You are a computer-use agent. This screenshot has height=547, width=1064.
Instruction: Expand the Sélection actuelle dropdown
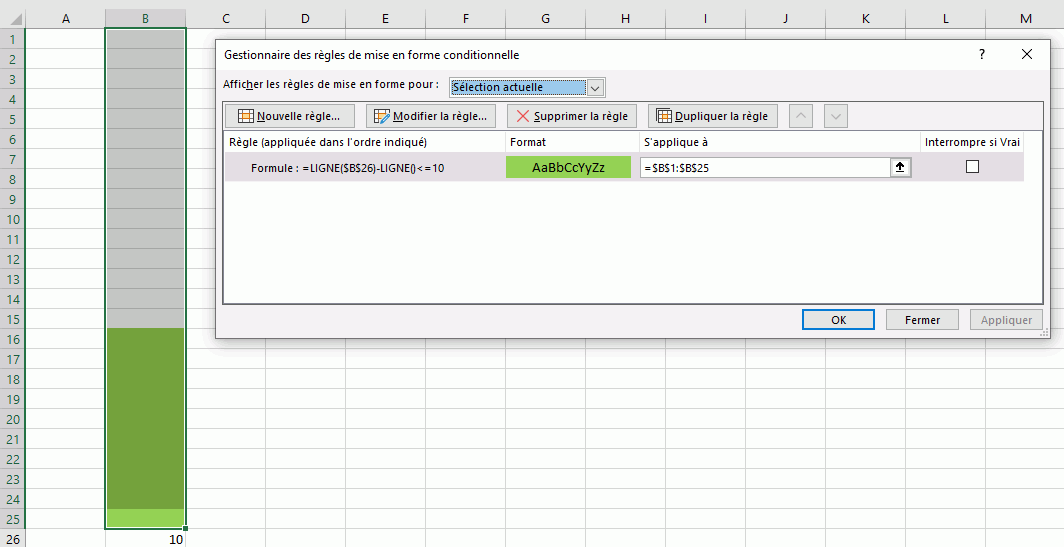pos(596,87)
